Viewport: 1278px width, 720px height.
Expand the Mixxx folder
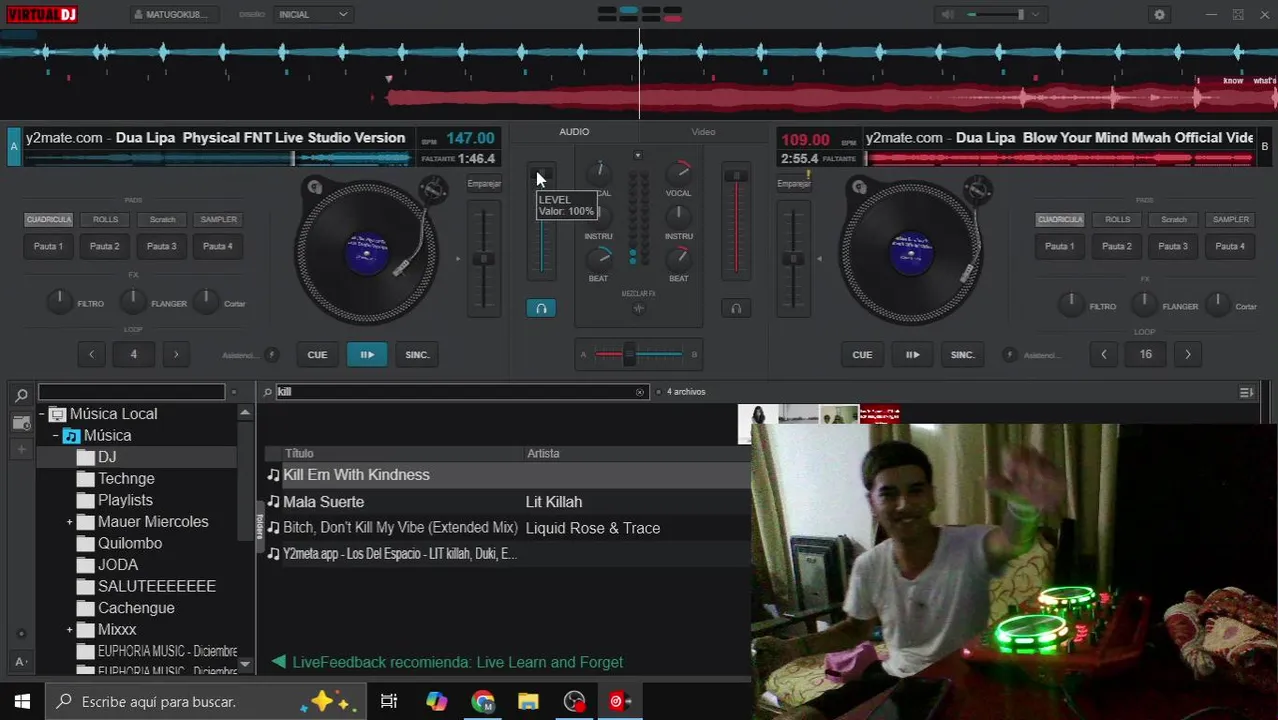70,630
